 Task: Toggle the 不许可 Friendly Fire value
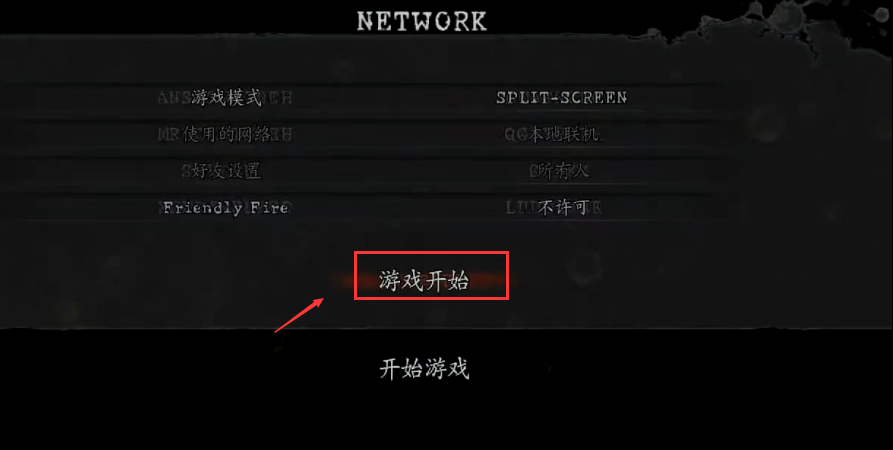[x=564, y=208]
